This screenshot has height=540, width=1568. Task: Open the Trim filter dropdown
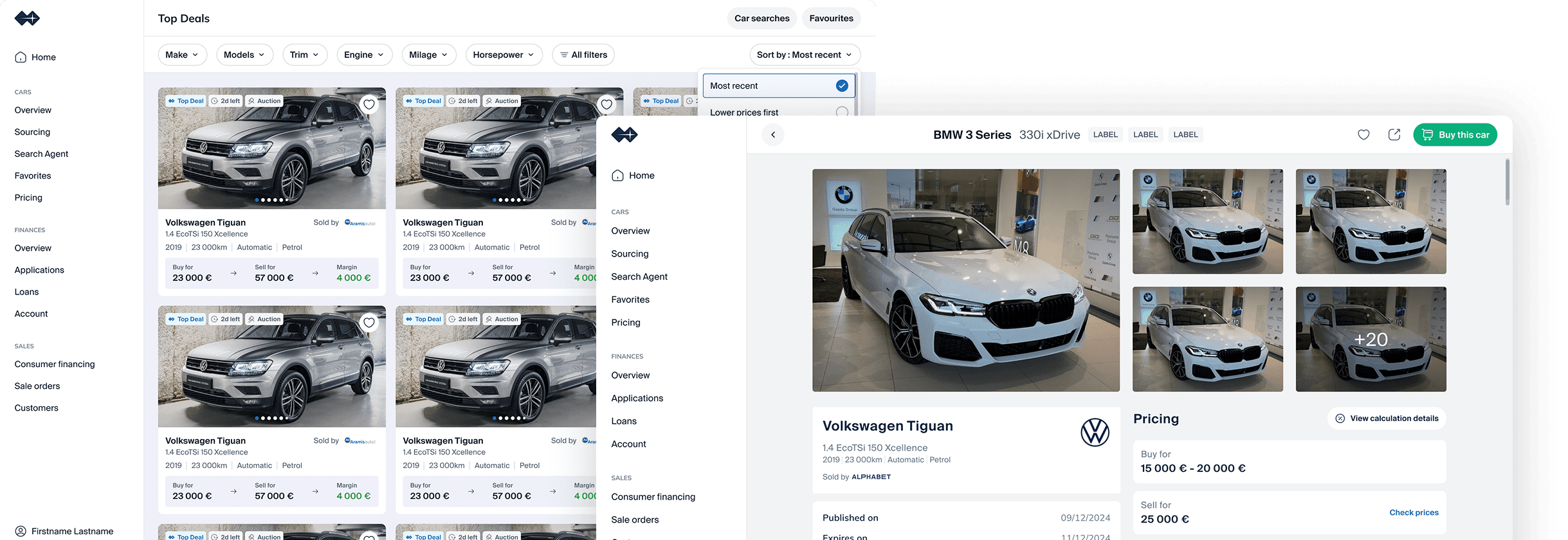305,55
